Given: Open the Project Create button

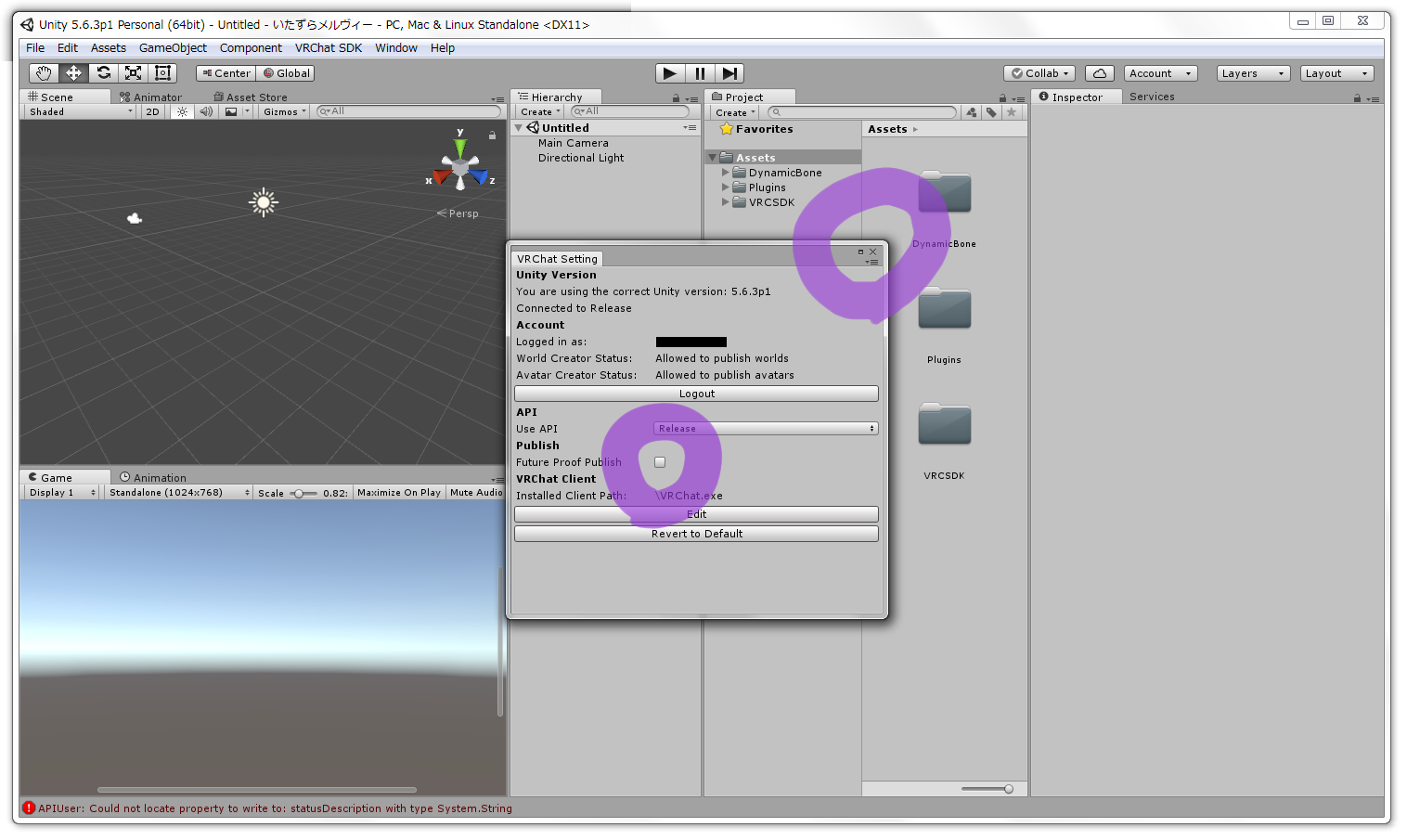Looking at the screenshot, I should click(735, 112).
